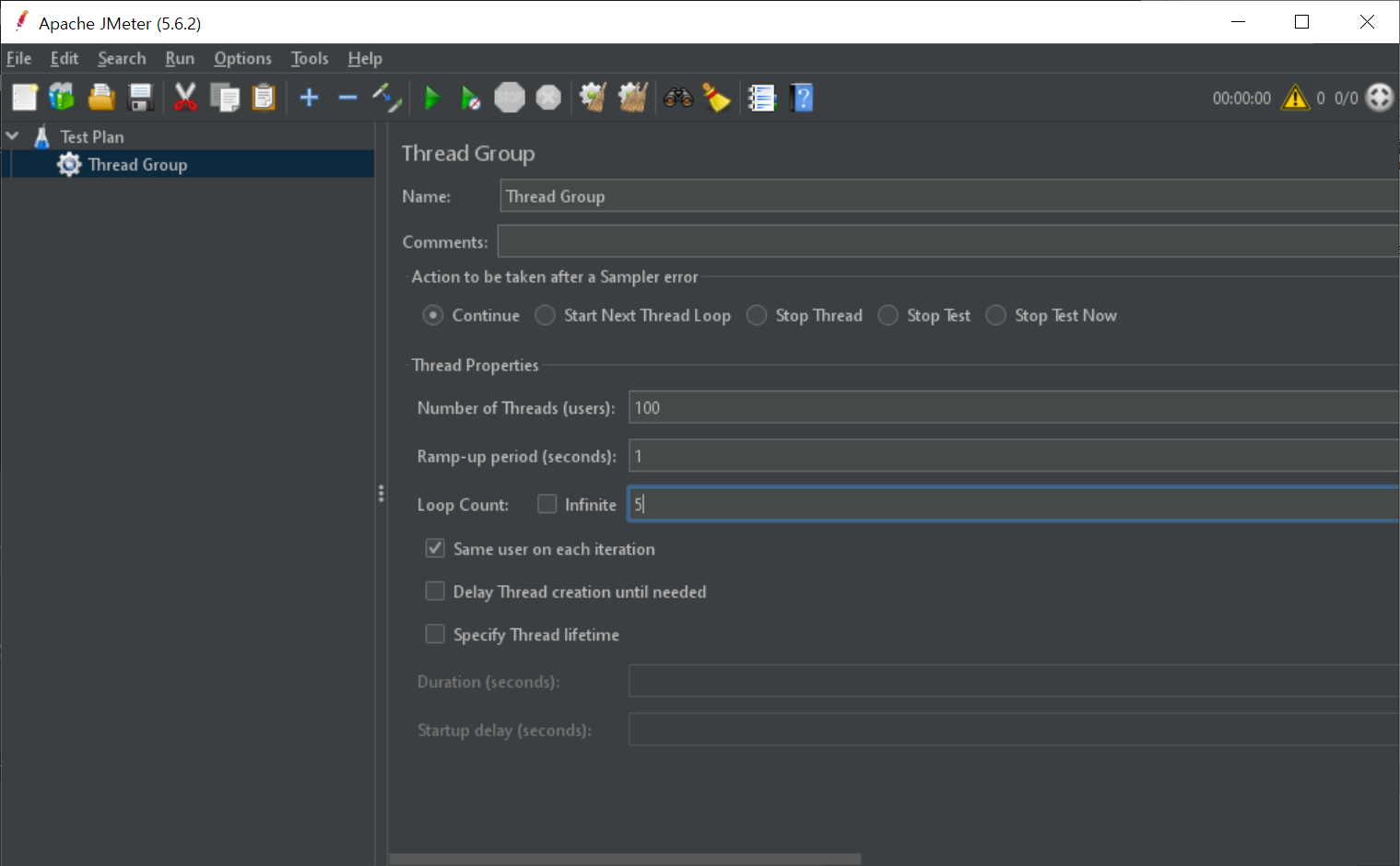Select the Stop Test radio button
Image resolution: width=1400 pixels, height=866 pixels.
[x=888, y=315]
